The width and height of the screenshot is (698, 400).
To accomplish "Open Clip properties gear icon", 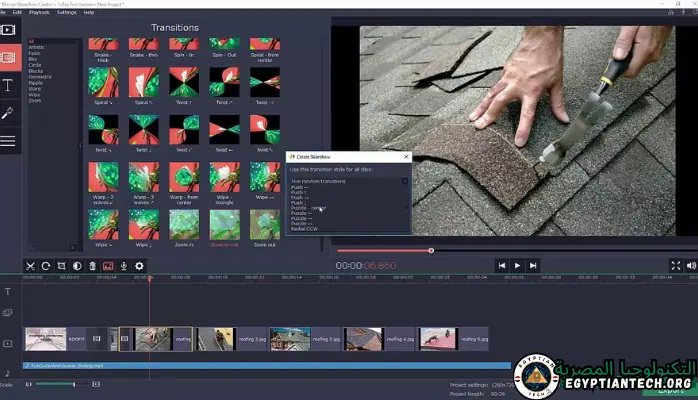I will coord(140,266).
